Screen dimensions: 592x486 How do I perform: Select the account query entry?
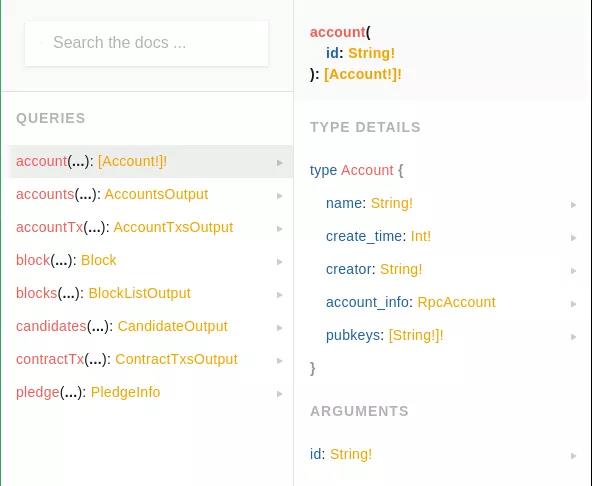coord(150,162)
